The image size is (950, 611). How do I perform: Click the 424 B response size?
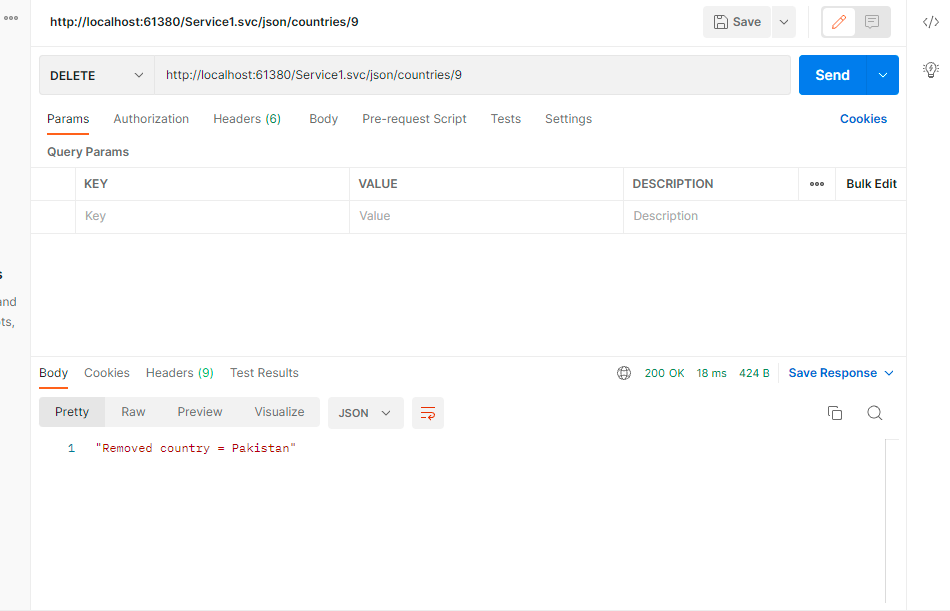[754, 373]
